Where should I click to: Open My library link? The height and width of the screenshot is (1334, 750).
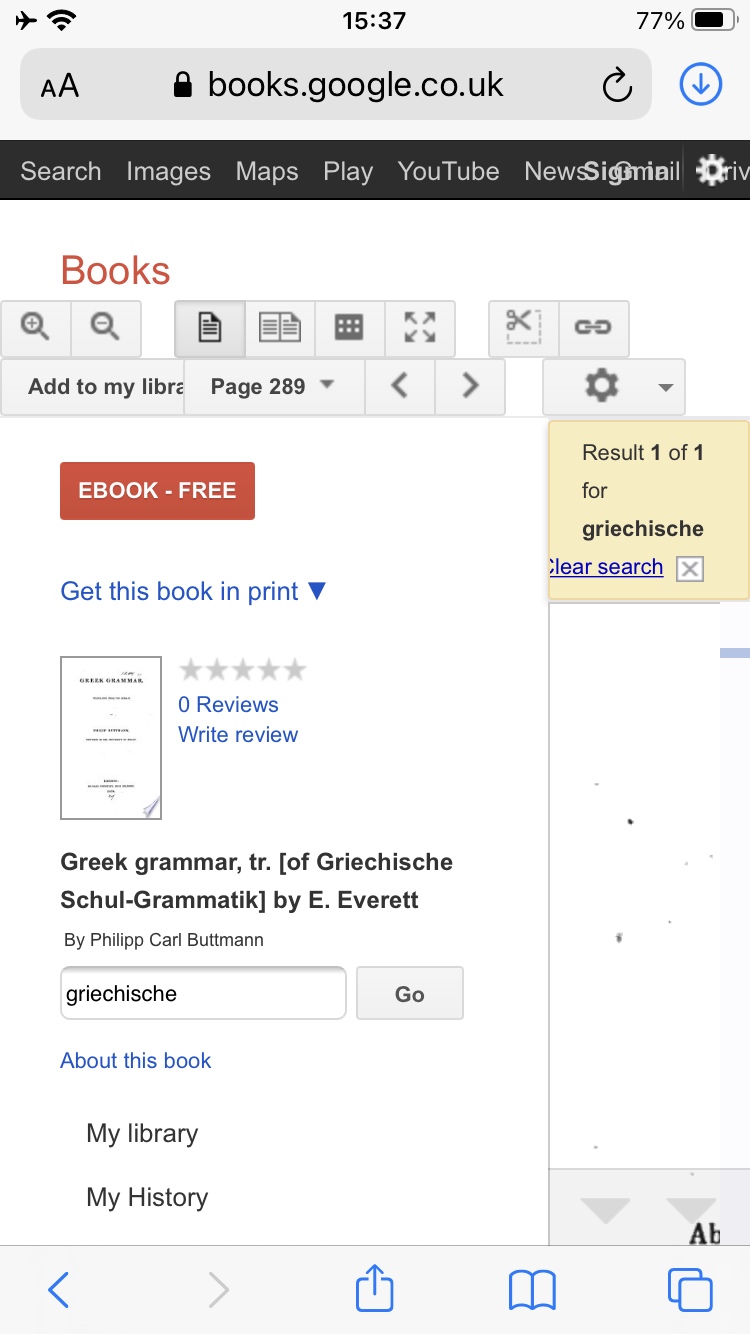[142, 1134]
